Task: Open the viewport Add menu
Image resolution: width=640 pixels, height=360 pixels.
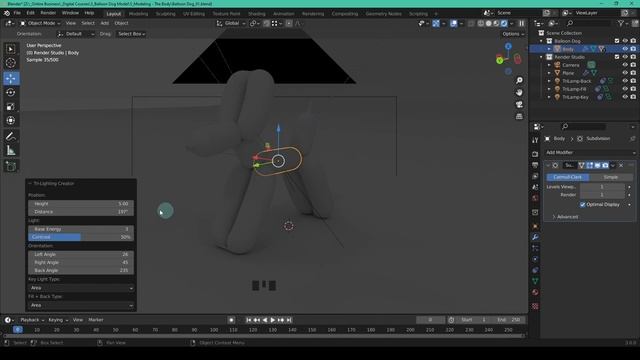Action: point(104,23)
